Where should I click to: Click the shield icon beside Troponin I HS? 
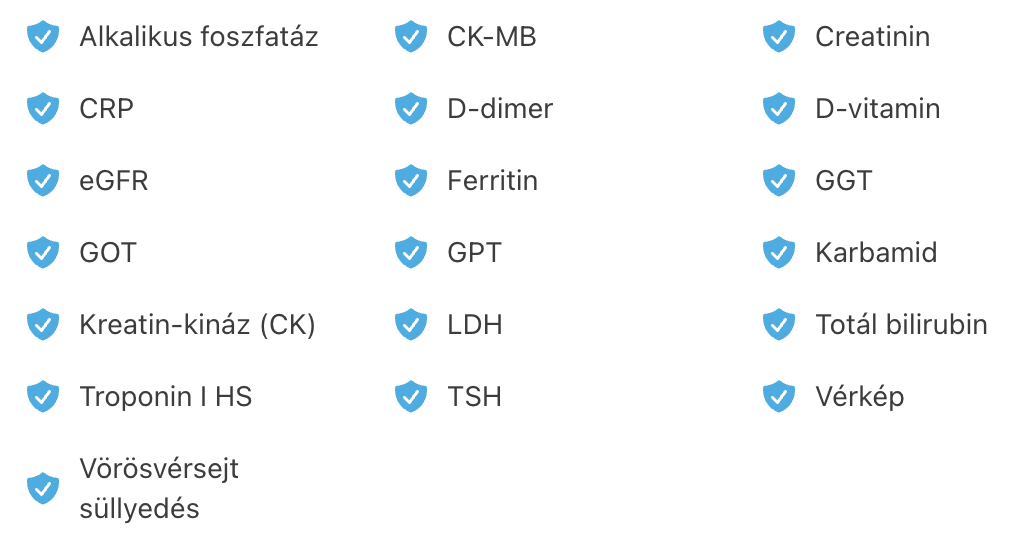pyautogui.click(x=43, y=397)
